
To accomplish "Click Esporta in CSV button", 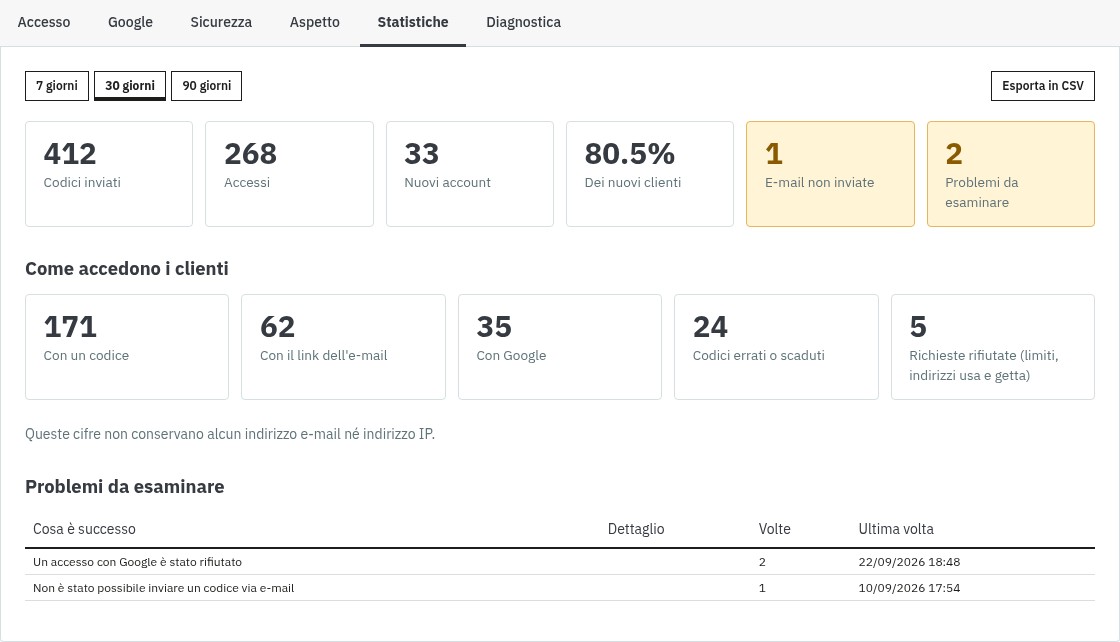I will click(1042, 86).
